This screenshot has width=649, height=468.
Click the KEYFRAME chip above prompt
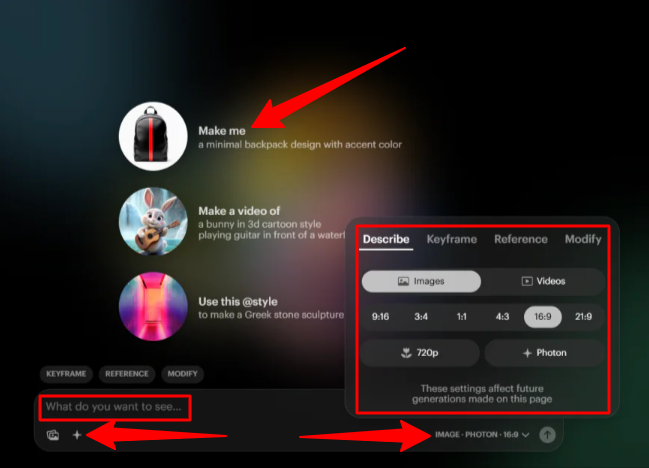tap(66, 374)
